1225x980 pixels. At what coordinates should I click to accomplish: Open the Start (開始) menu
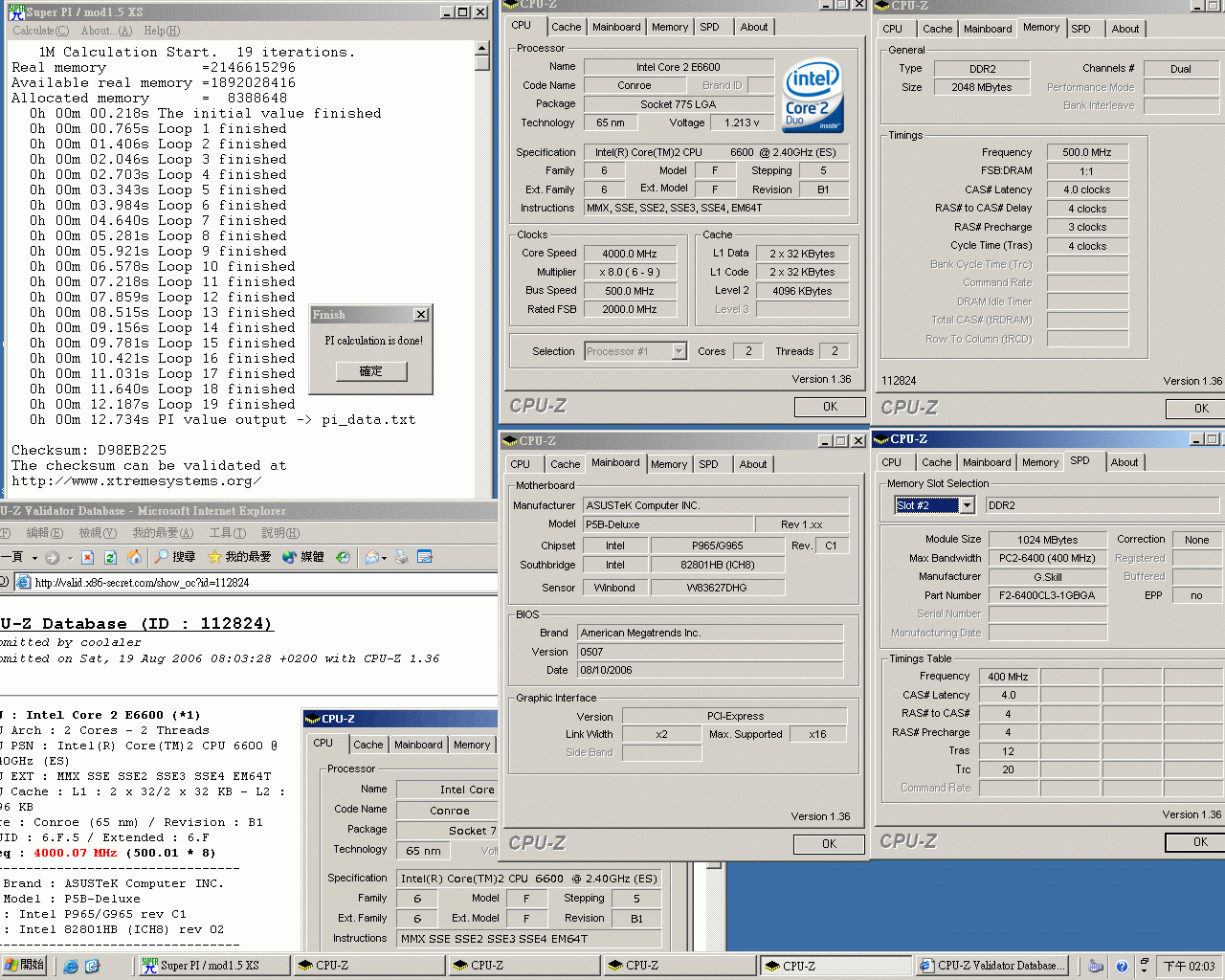pyautogui.click(x=24, y=966)
